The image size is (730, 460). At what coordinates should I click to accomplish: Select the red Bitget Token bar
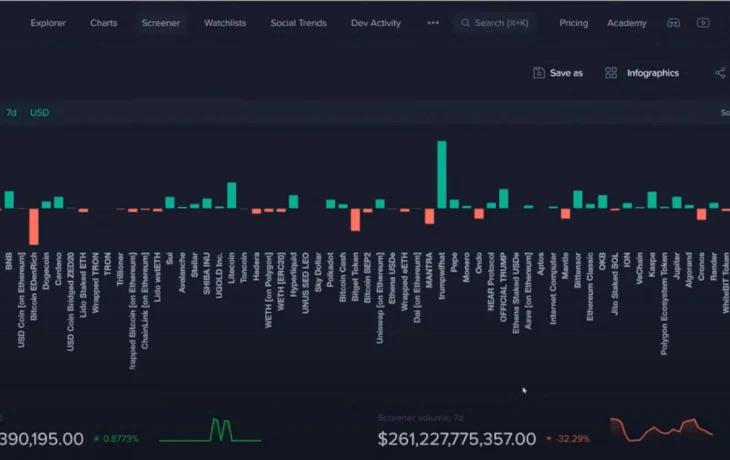point(355,220)
